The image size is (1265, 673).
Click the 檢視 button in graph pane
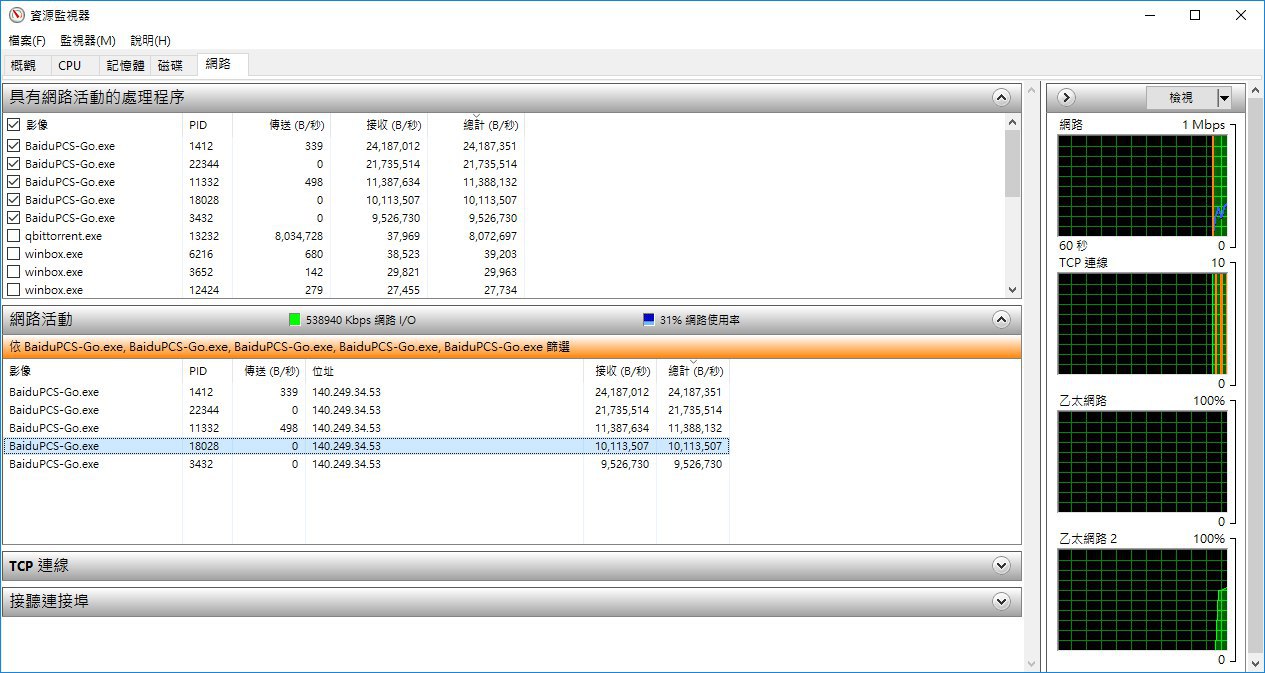coord(1181,98)
